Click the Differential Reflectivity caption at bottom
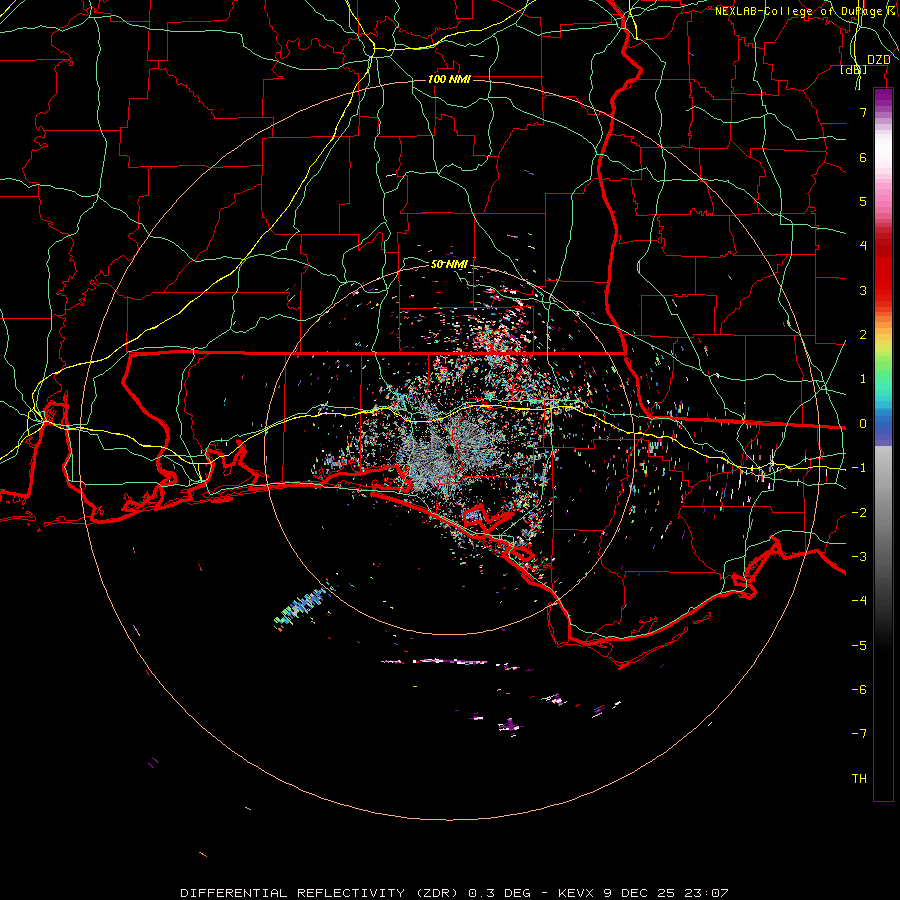The width and height of the screenshot is (900, 900). [x=454, y=893]
